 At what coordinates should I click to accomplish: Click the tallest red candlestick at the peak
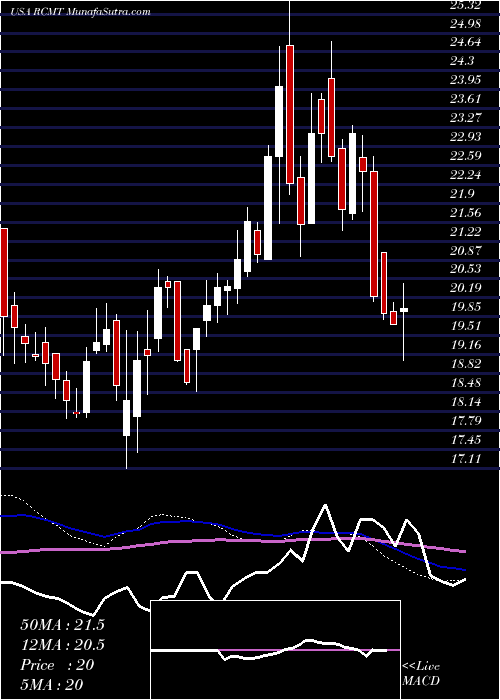(290, 114)
